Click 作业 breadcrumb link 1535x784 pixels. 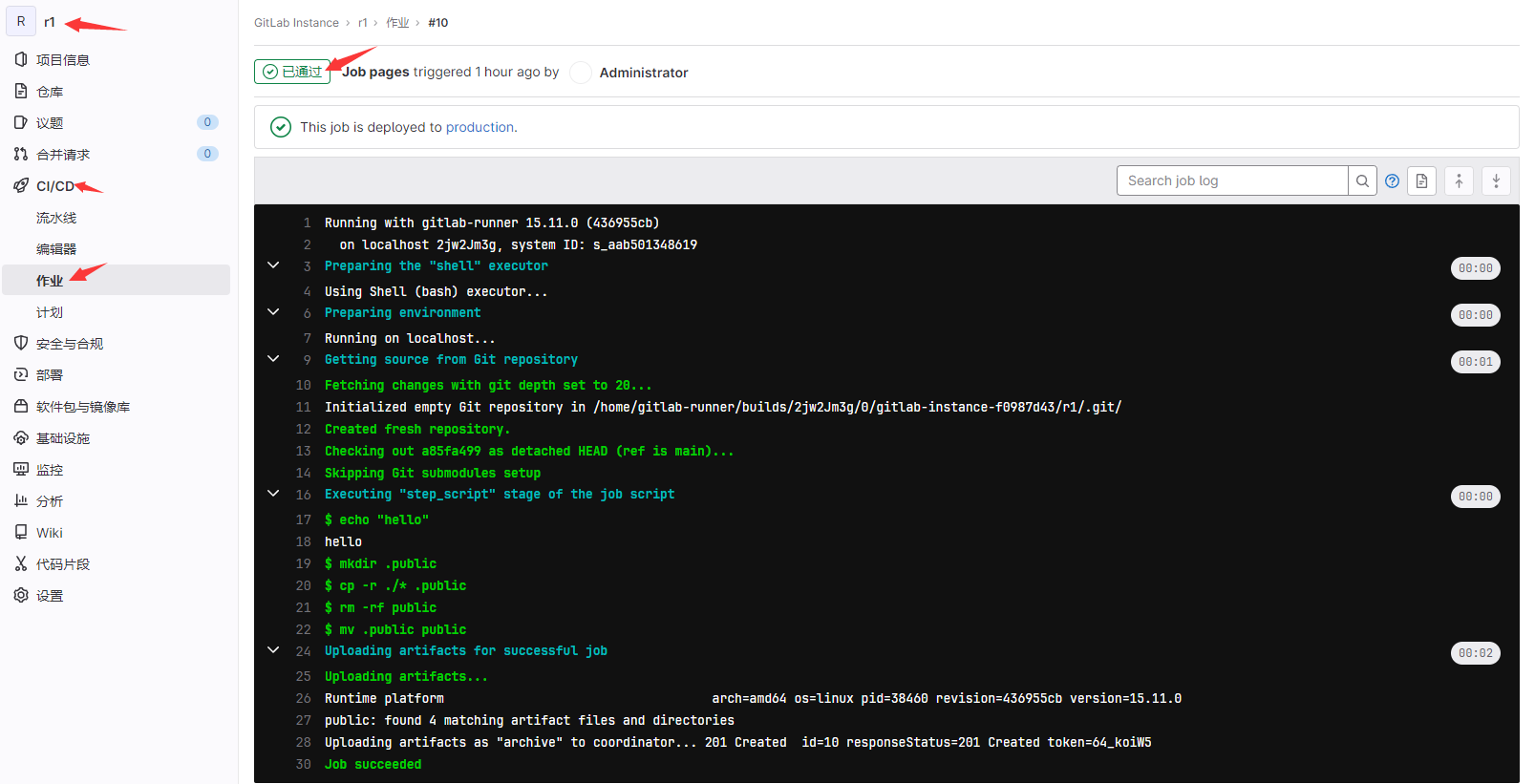click(397, 23)
